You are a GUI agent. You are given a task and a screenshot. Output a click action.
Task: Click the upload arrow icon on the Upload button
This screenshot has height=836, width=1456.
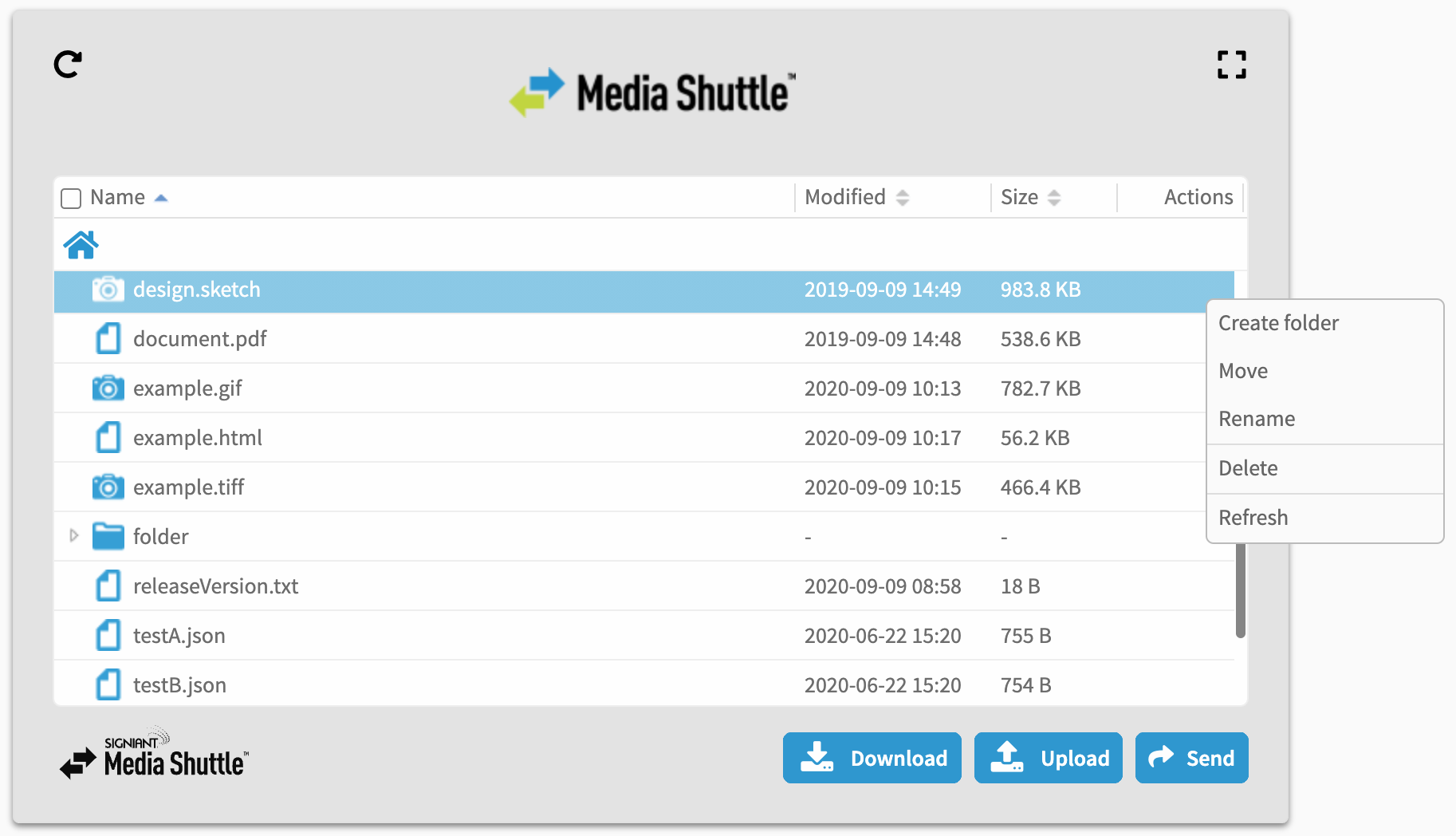click(x=1009, y=757)
